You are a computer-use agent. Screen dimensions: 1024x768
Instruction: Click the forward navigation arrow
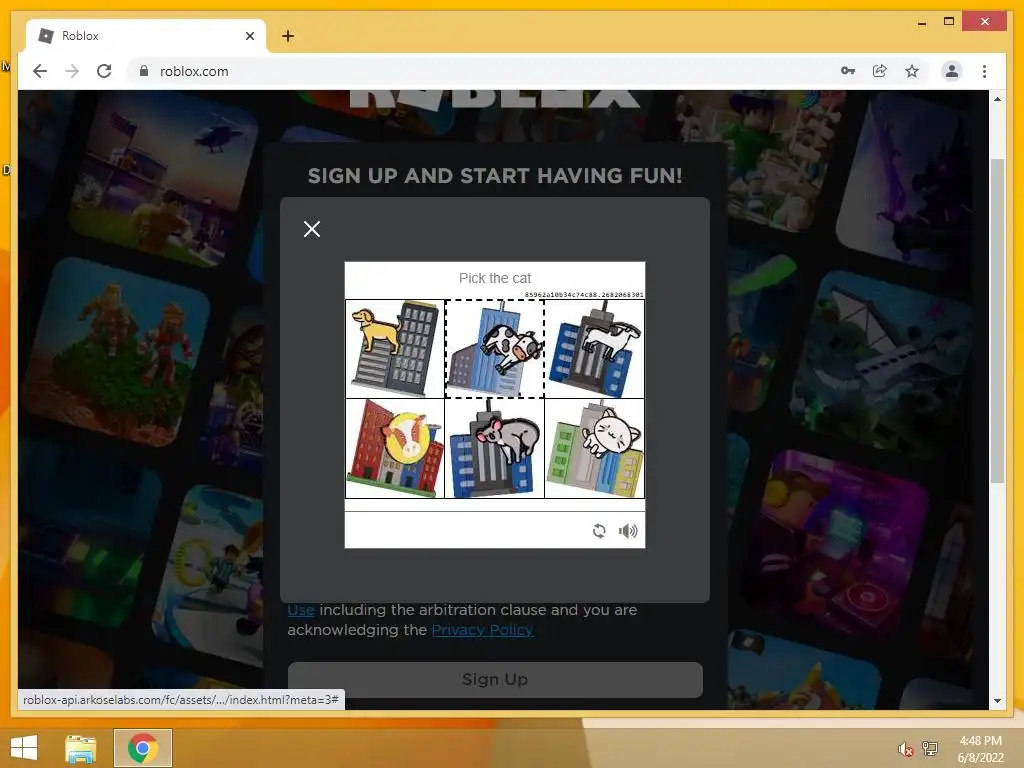click(x=72, y=71)
